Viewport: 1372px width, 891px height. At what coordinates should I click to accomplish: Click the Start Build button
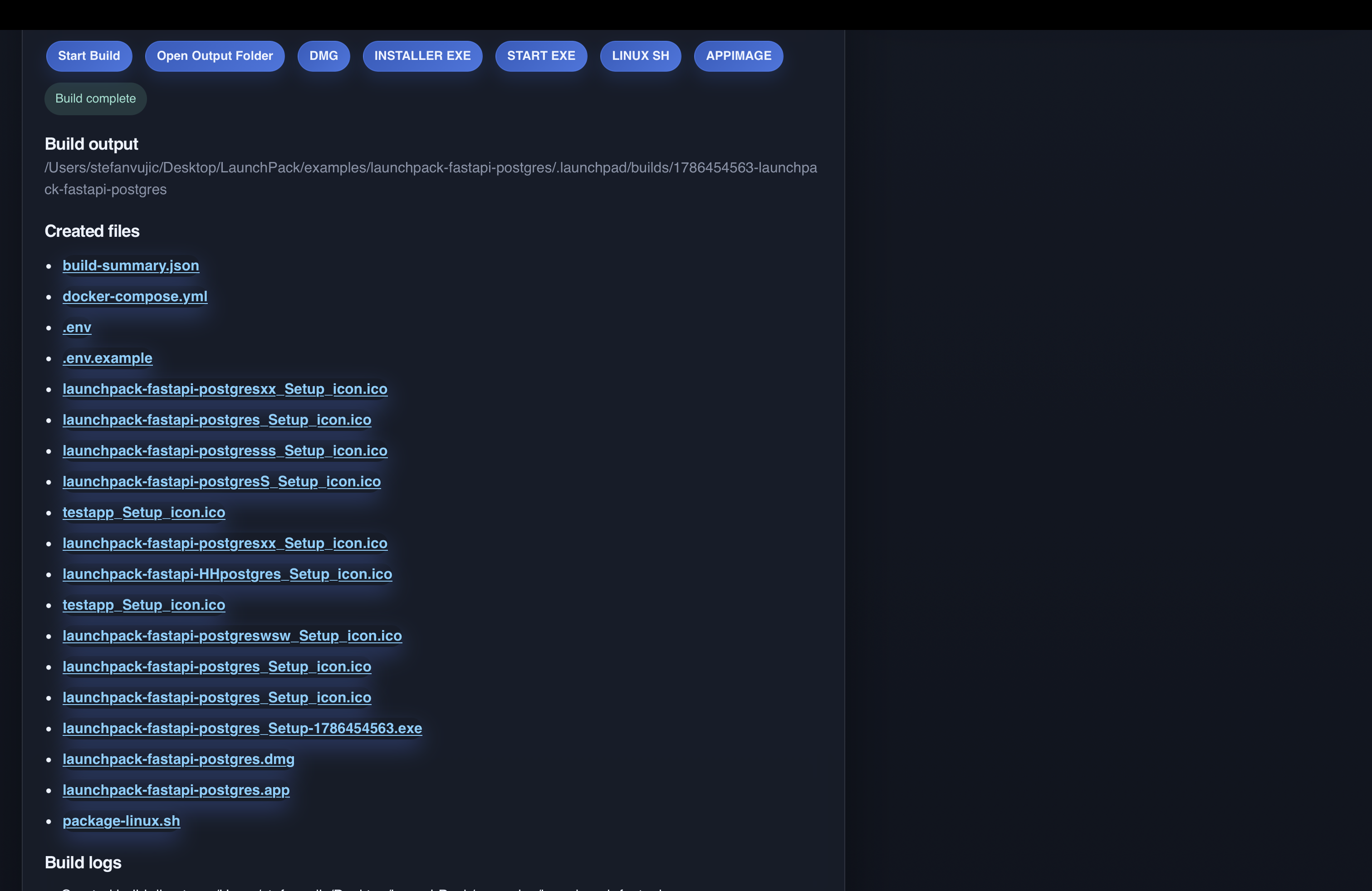point(89,56)
